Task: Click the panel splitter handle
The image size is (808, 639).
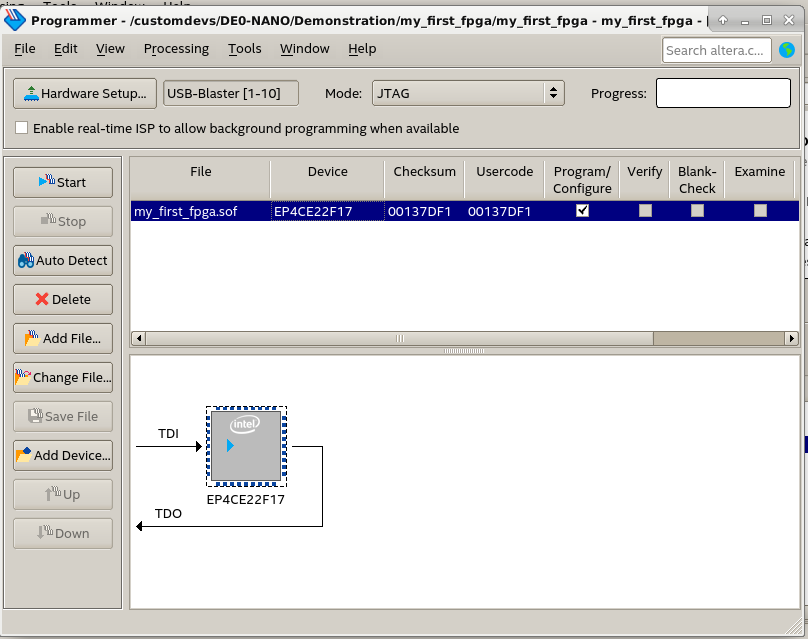Action: tap(464, 351)
